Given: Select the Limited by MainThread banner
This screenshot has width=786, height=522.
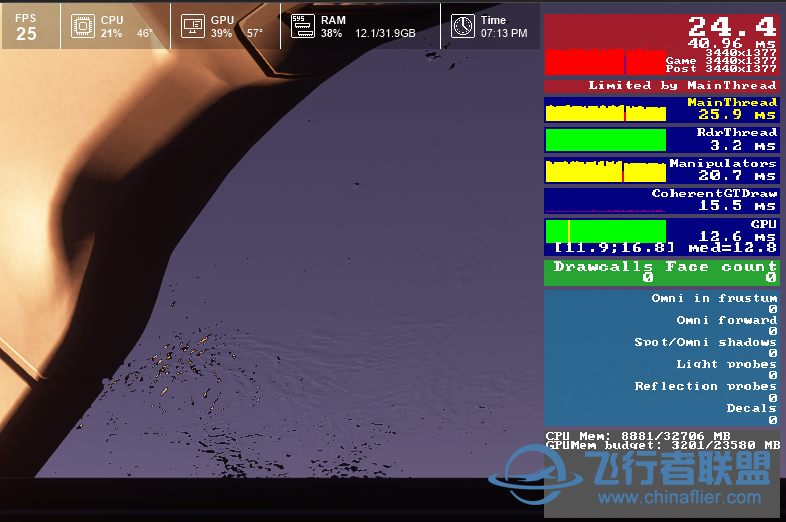Looking at the screenshot, I should pyautogui.click(x=661, y=86).
